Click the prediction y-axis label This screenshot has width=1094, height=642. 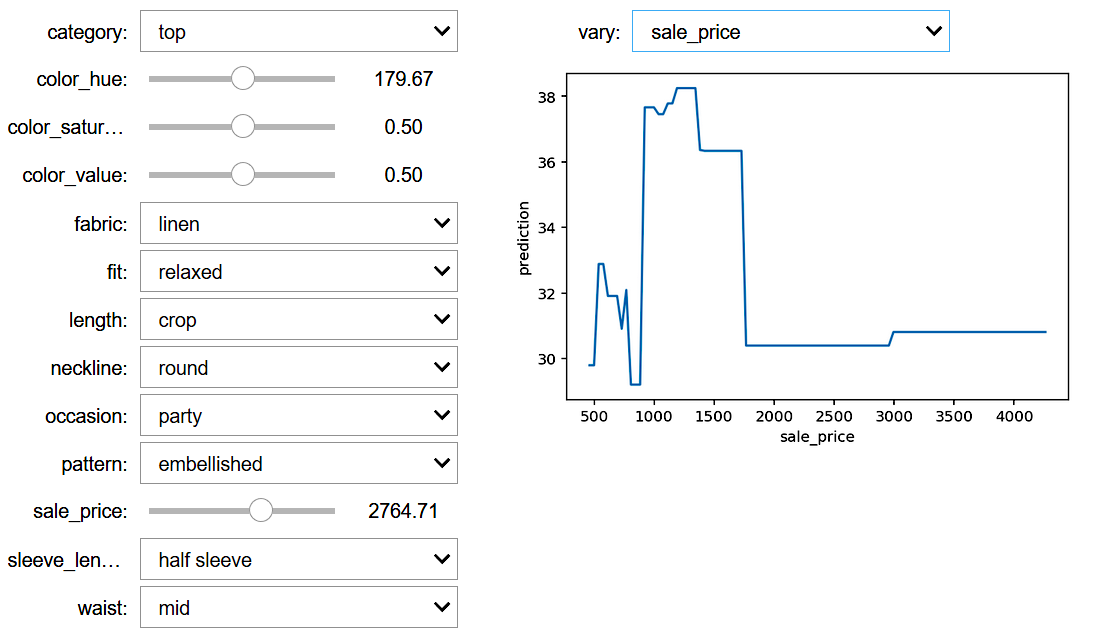click(524, 237)
